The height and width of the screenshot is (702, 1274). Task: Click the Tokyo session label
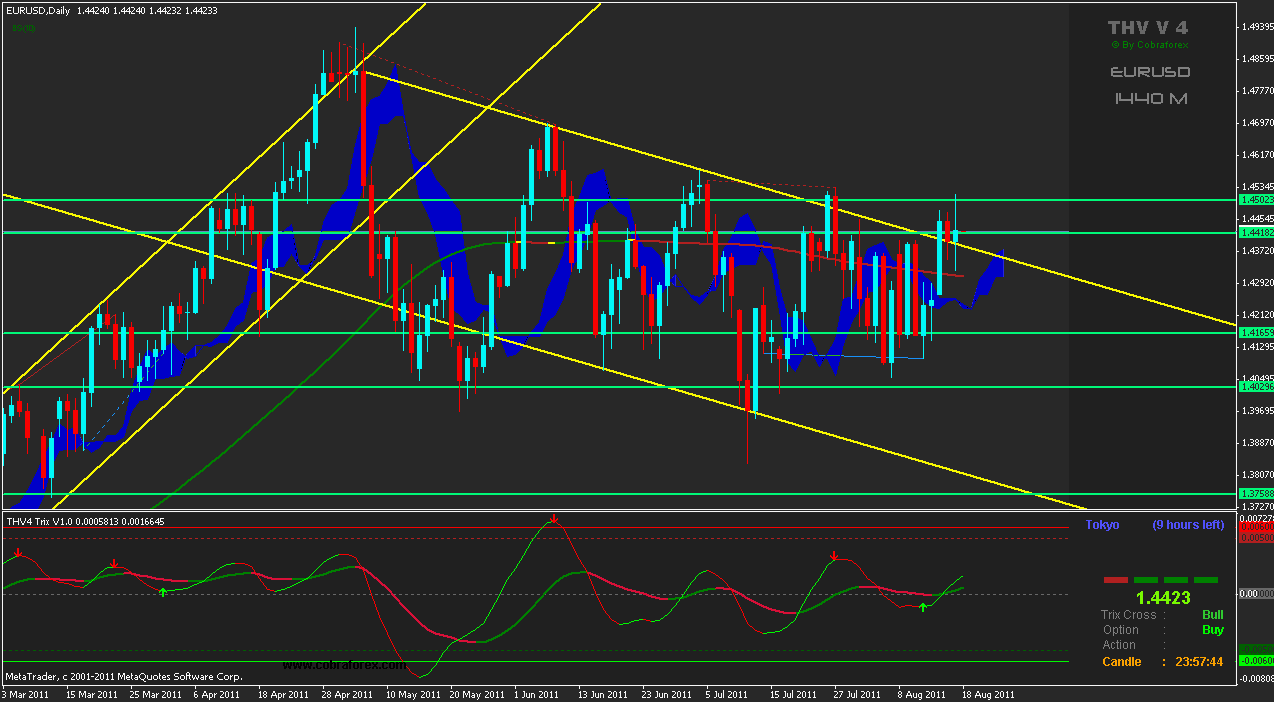[1102, 525]
